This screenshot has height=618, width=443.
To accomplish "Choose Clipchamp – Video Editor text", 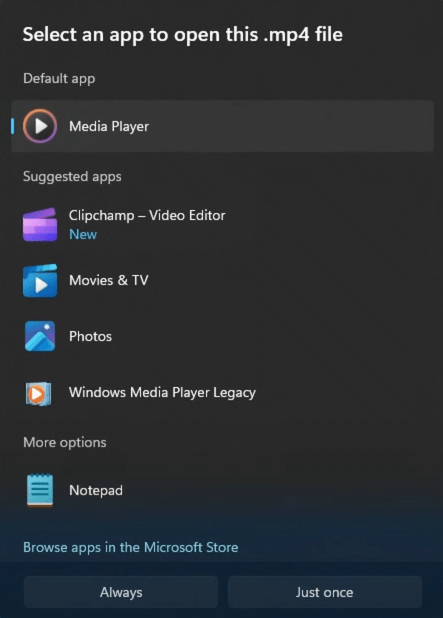I will (147, 215).
